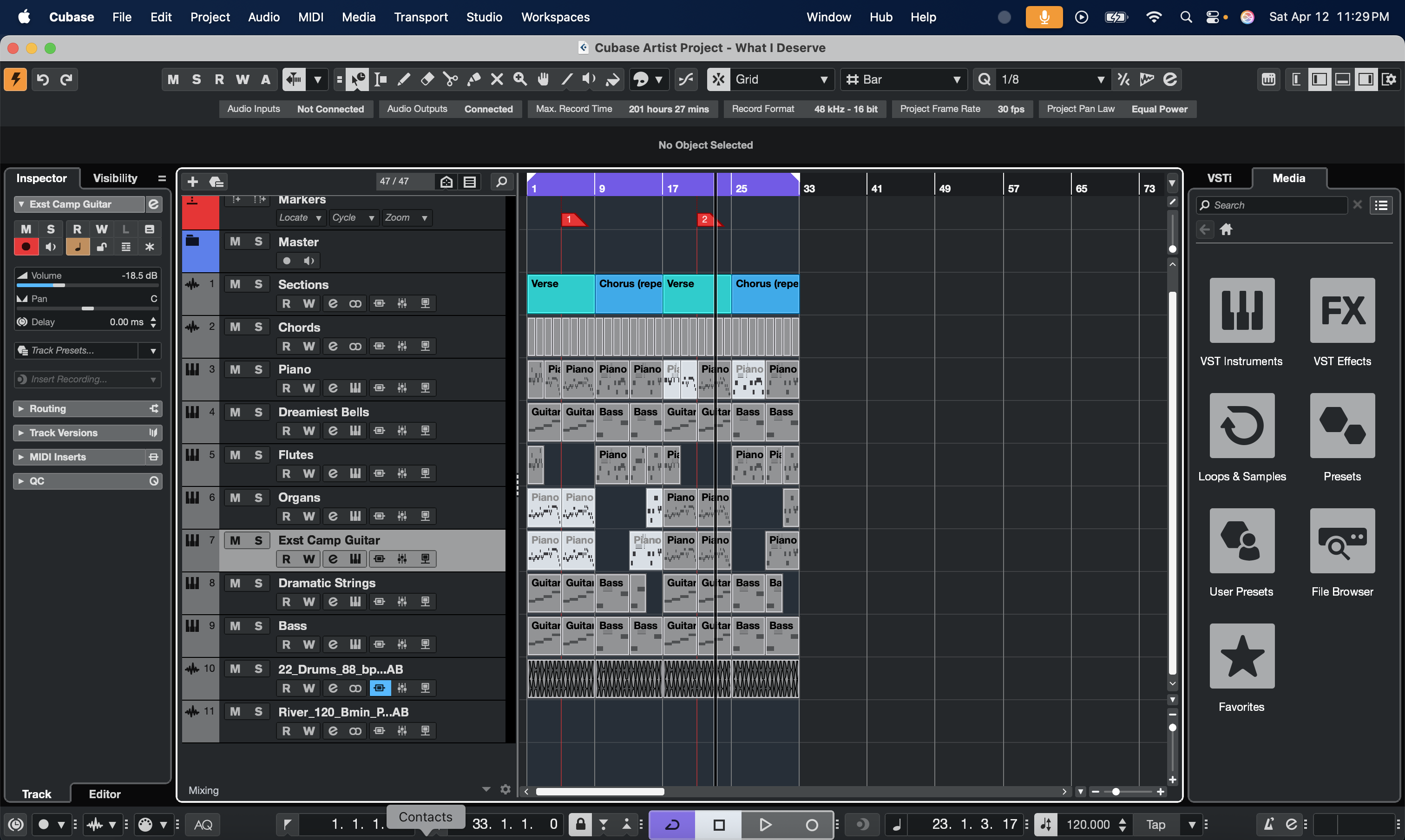This screenshot has height=840, width=1405.
Task: Click the Play transport button
Action: point(765,825)
